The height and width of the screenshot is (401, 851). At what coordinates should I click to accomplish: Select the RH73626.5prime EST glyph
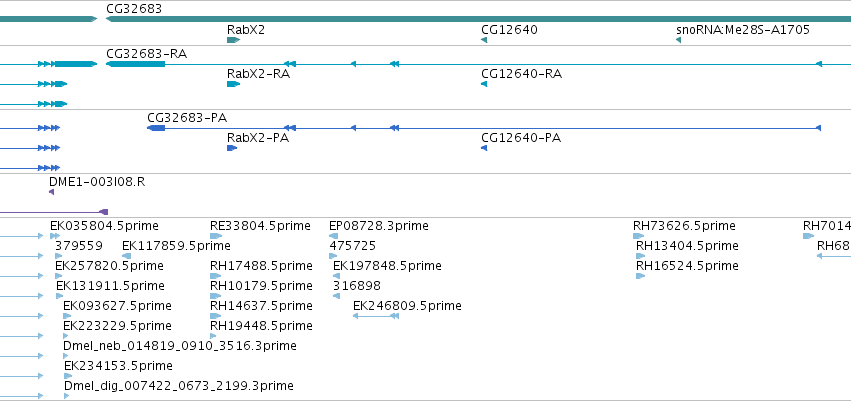pos(639,235)
